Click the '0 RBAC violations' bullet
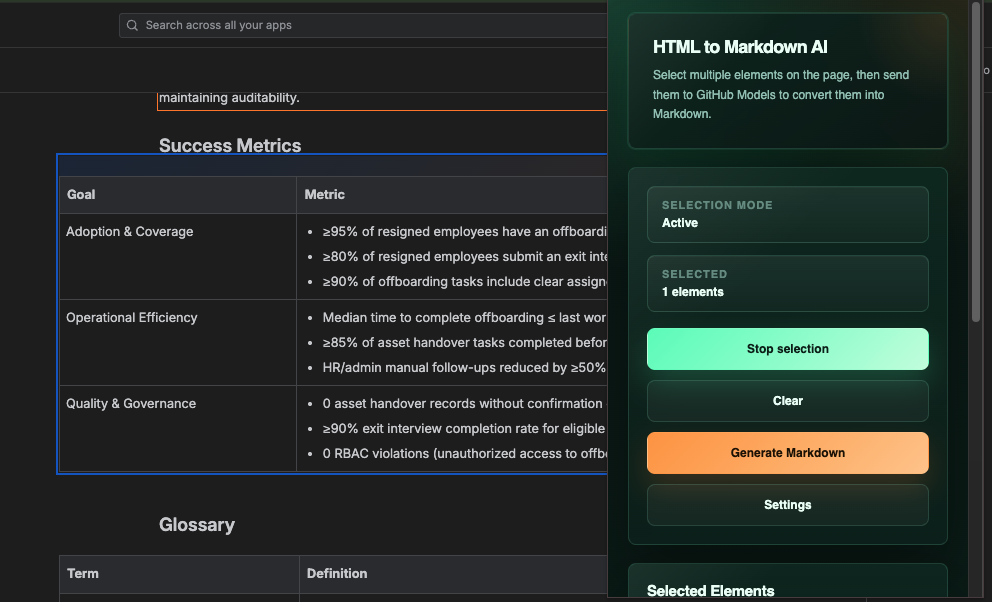992x602 pixels. (464, 453)
